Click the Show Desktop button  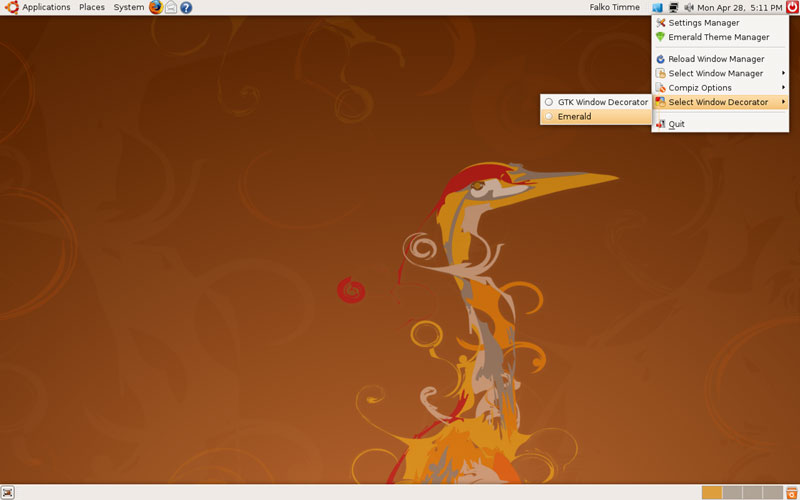tap(8, 492)
